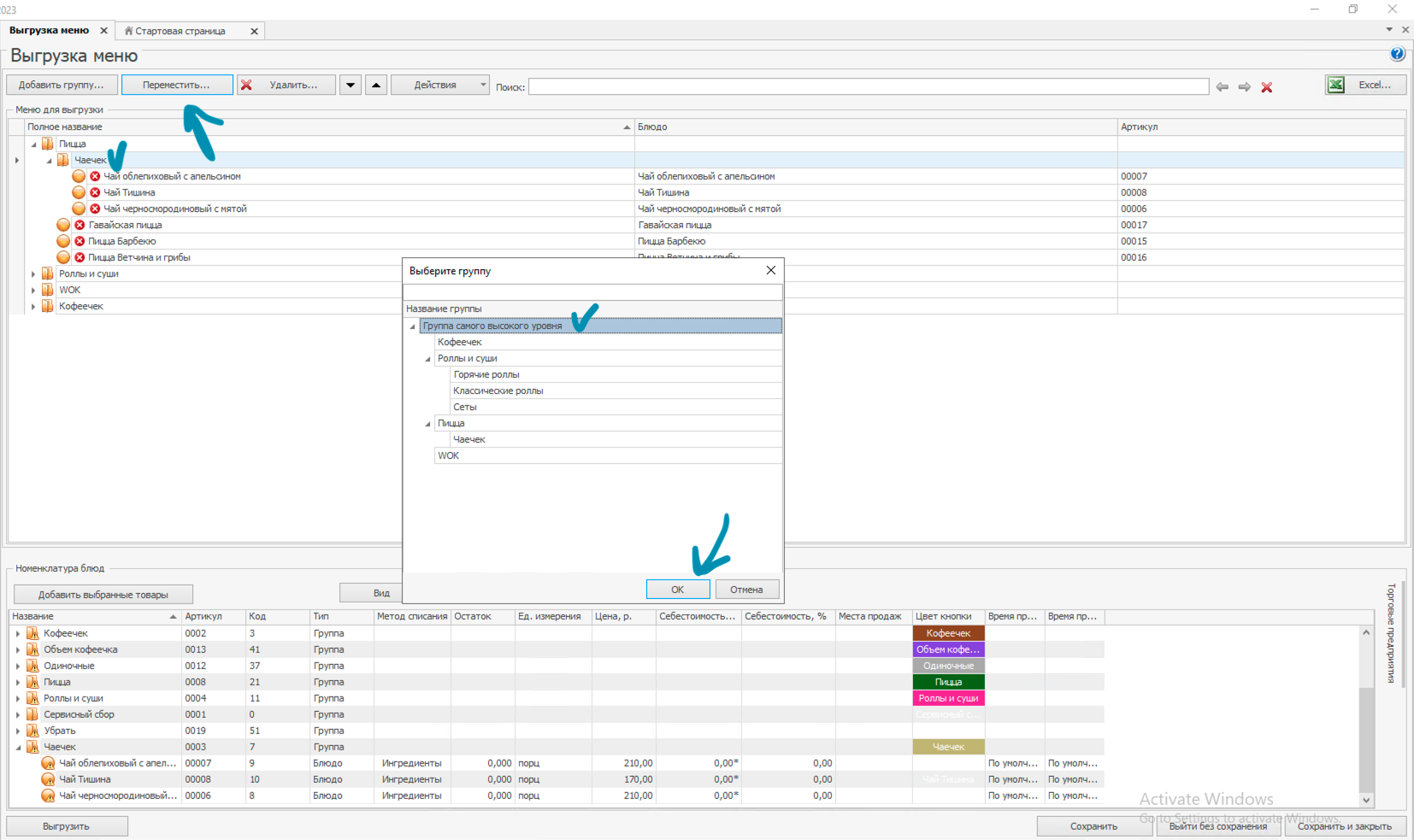Click the blue help question mark icon
The image size is (1414, 840).
[1398, 54]
